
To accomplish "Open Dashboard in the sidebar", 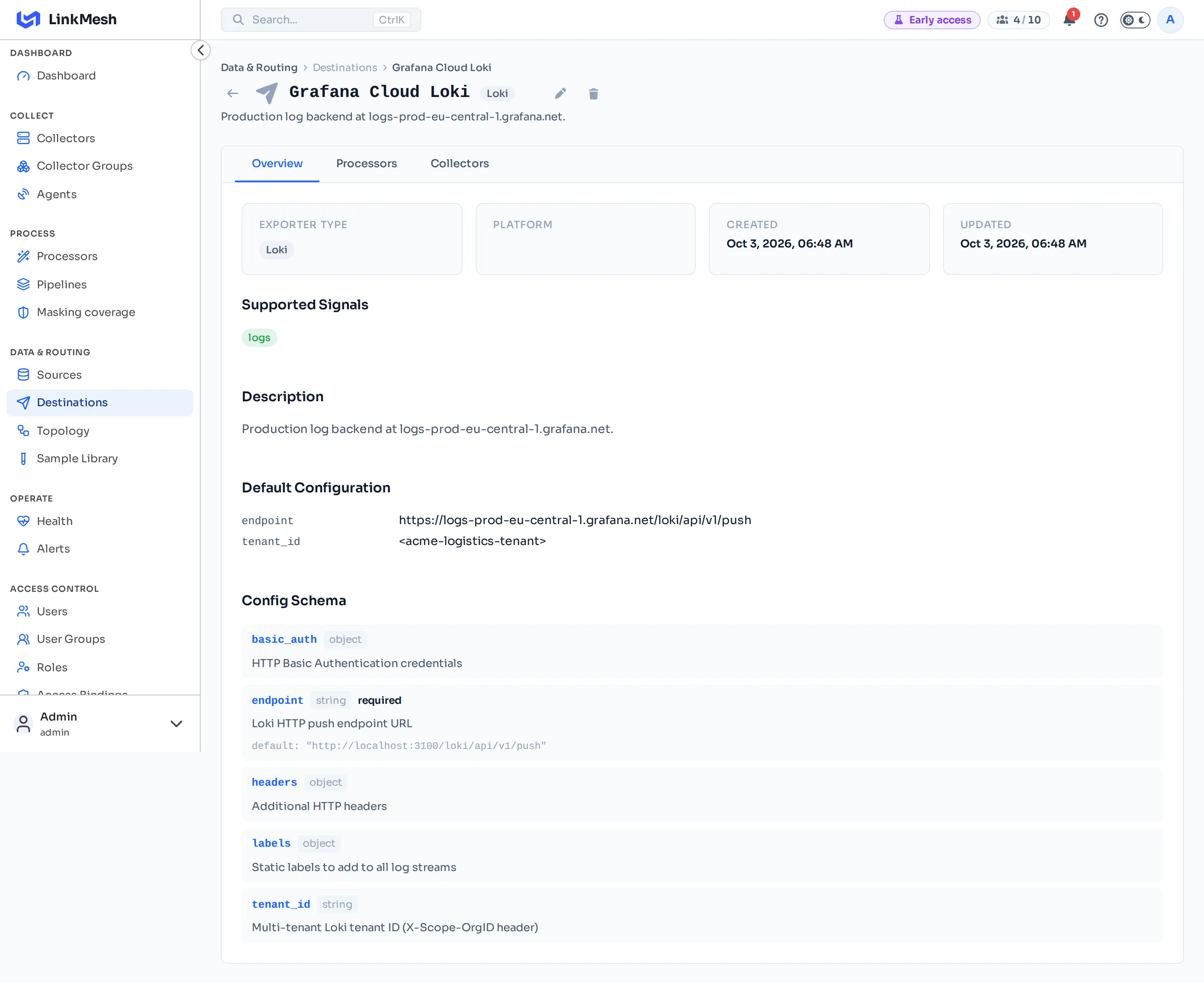I will [99, 76].
